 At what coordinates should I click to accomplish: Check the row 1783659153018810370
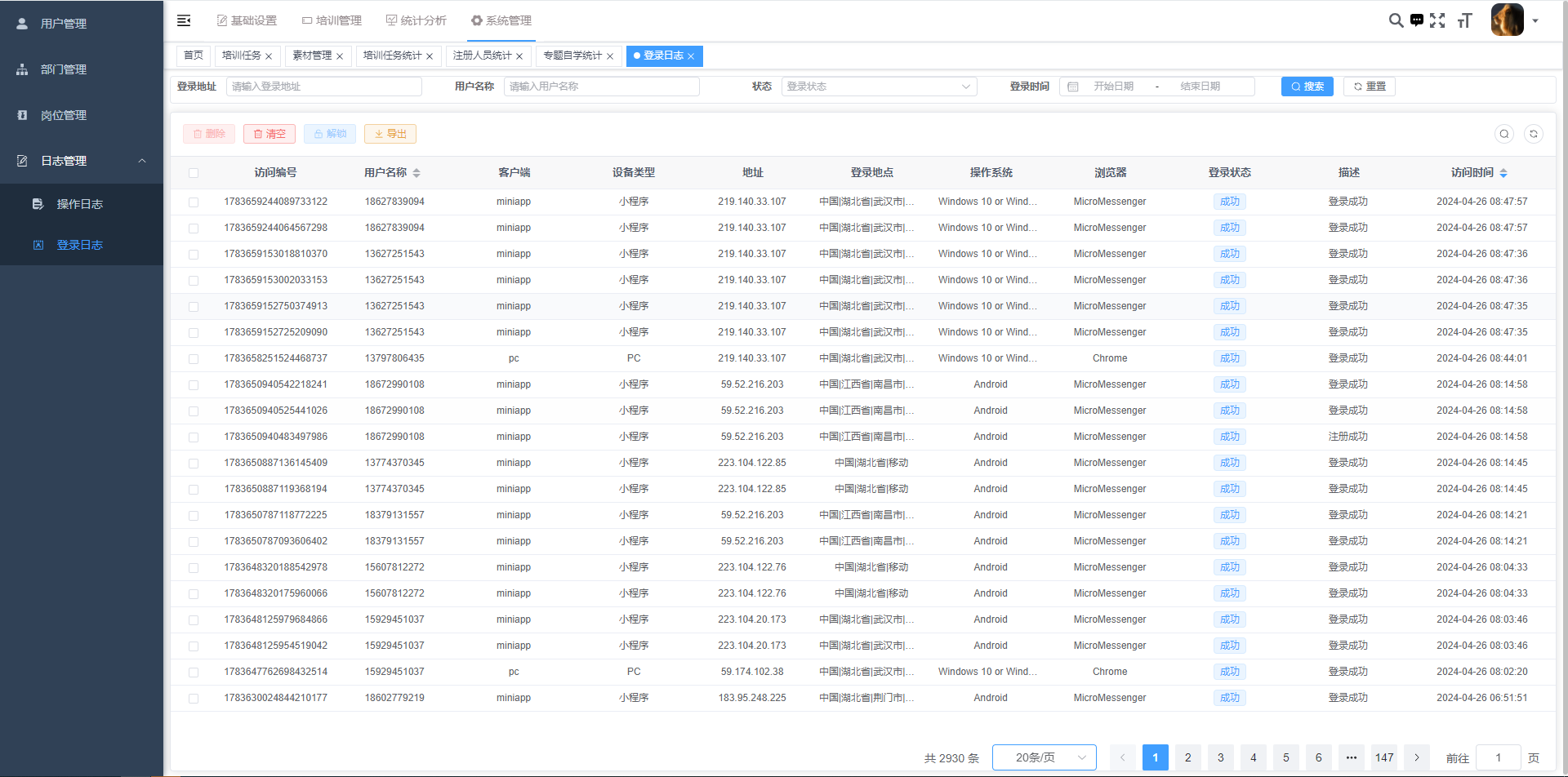coord(194,255)
